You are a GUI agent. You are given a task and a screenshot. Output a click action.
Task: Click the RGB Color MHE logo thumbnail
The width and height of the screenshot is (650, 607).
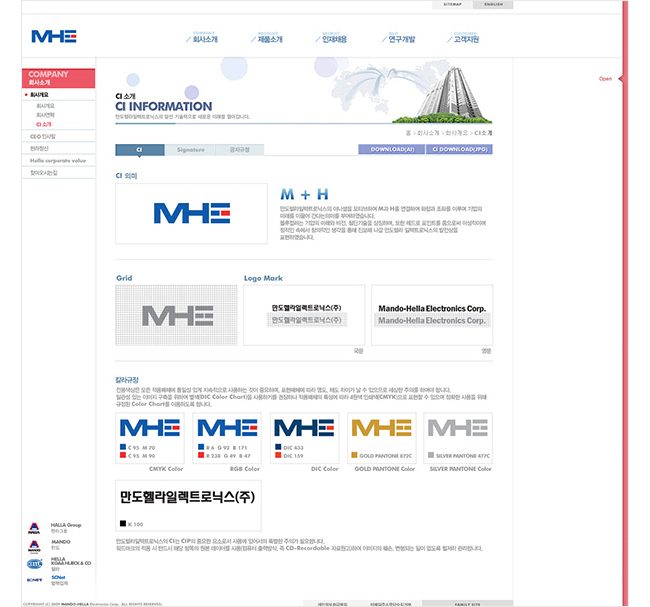coord(227,427)
